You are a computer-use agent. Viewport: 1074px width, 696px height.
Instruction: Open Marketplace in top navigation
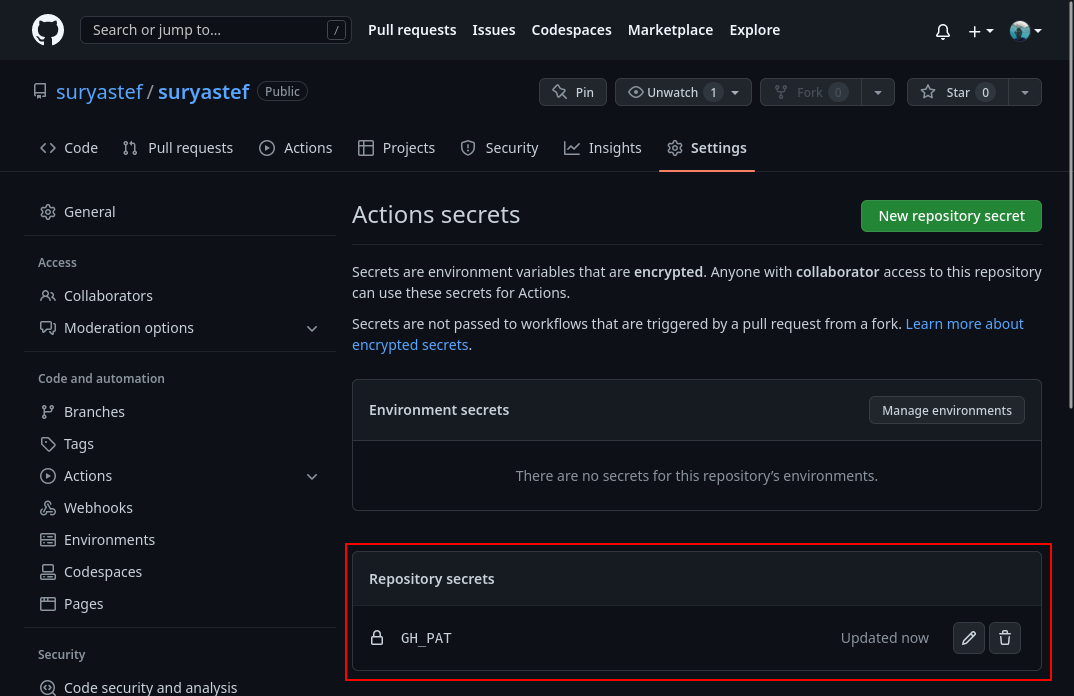[x=670, y=30]
